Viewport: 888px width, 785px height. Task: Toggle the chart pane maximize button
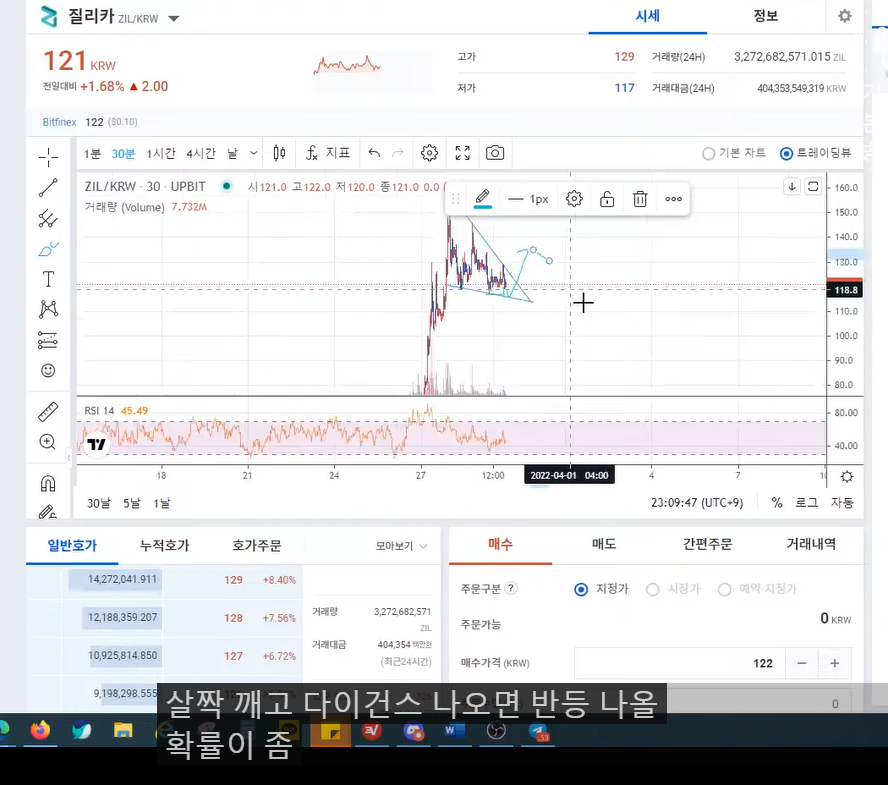pyautogui.click(x=813, y=186)
